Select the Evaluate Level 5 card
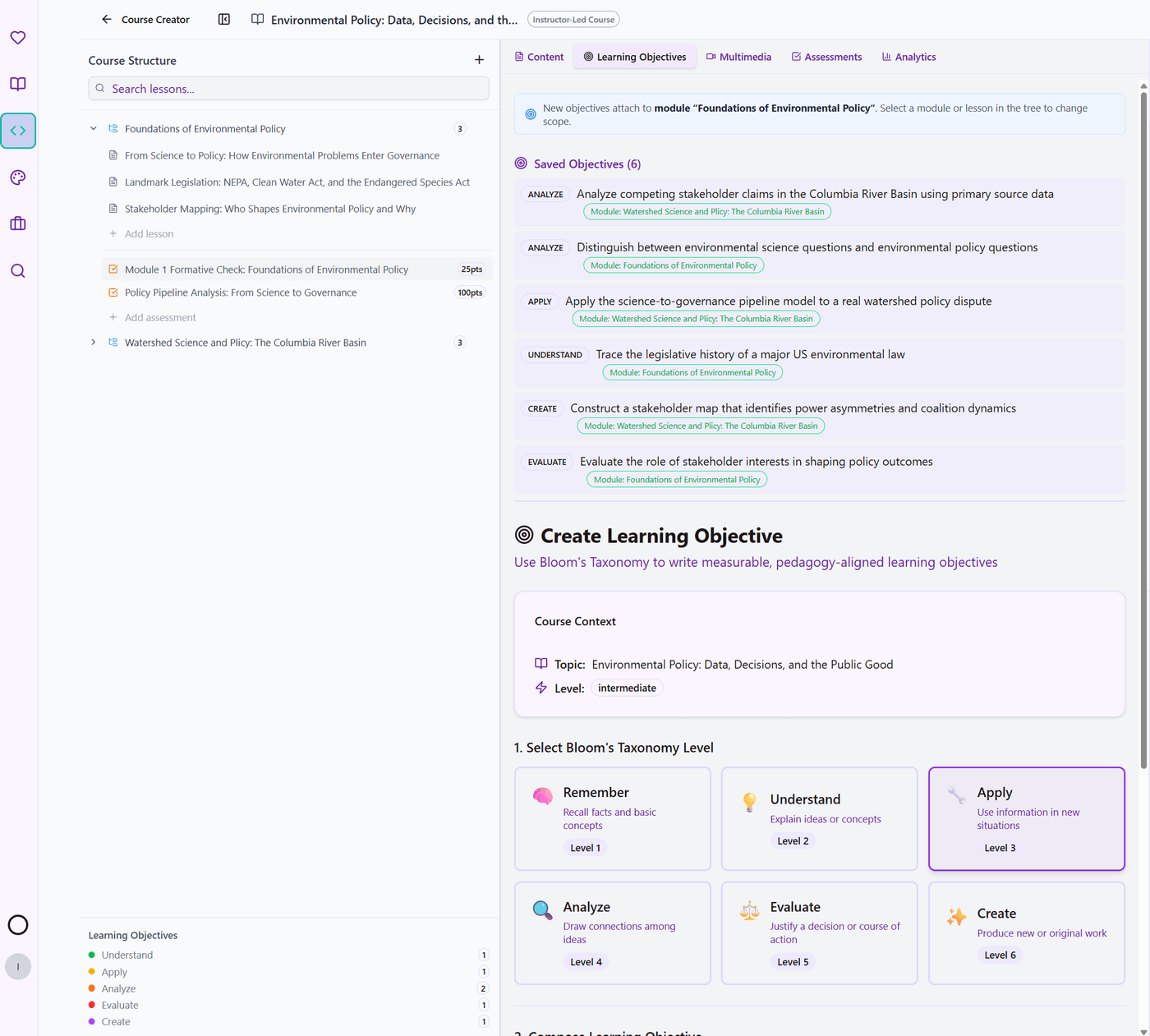This screenshot has height=1036, width=1150. (820, 933)
